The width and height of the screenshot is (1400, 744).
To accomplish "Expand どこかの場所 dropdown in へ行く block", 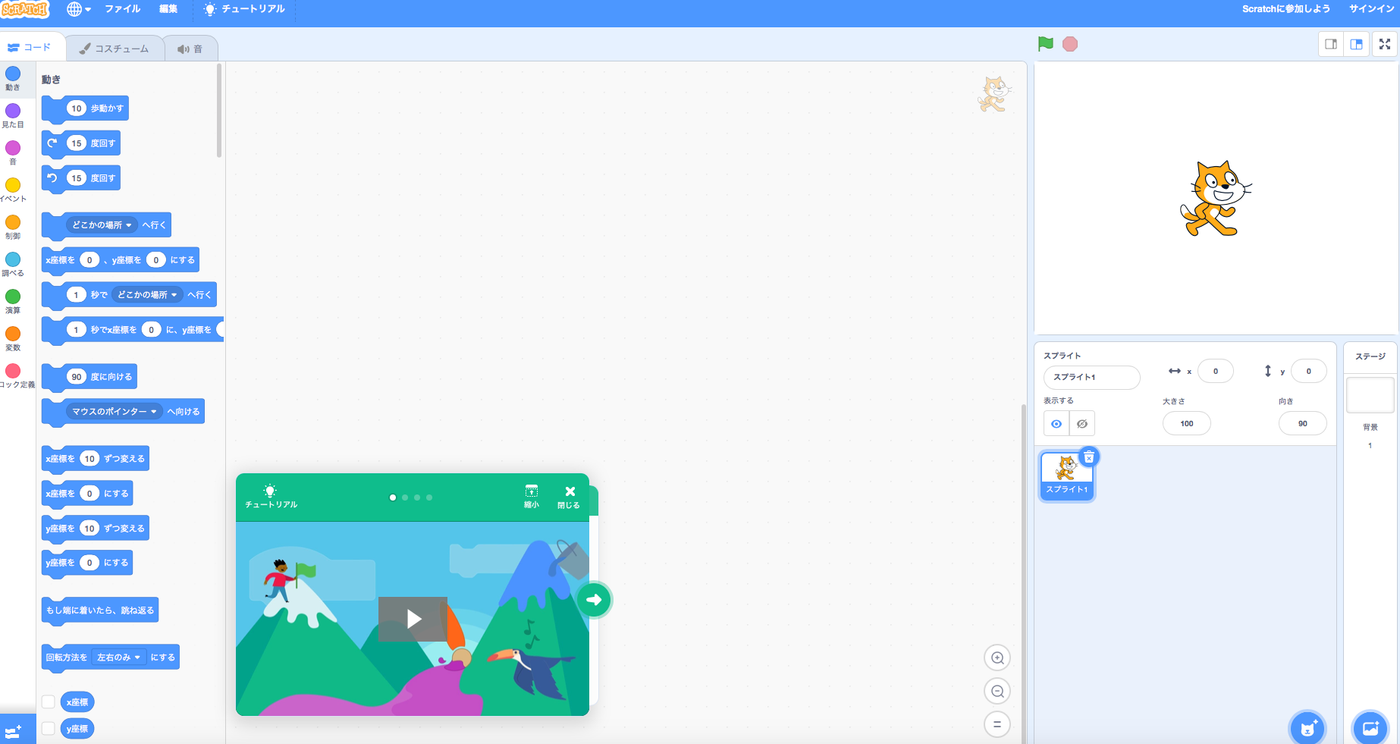I will click(x=103, y=226).
